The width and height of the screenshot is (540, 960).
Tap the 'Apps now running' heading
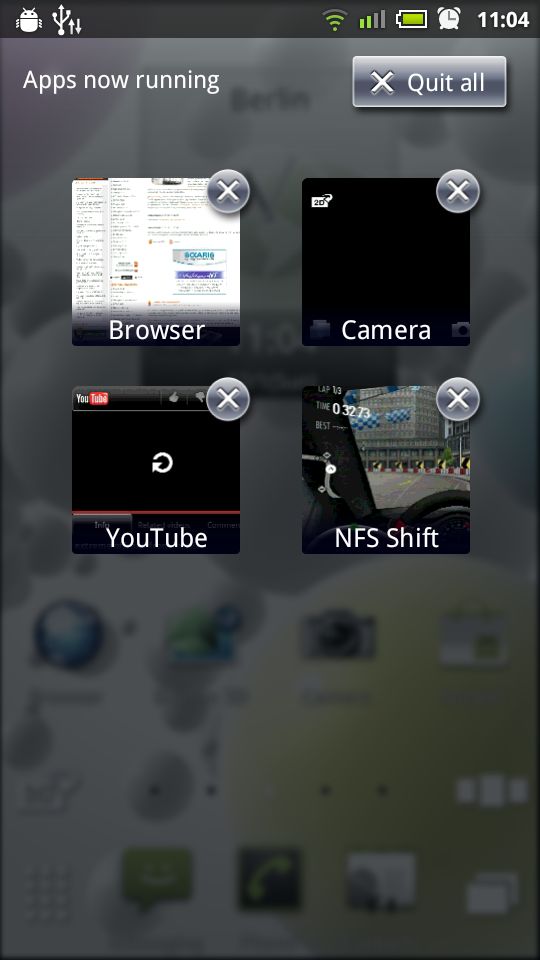[x=121, y=81]
